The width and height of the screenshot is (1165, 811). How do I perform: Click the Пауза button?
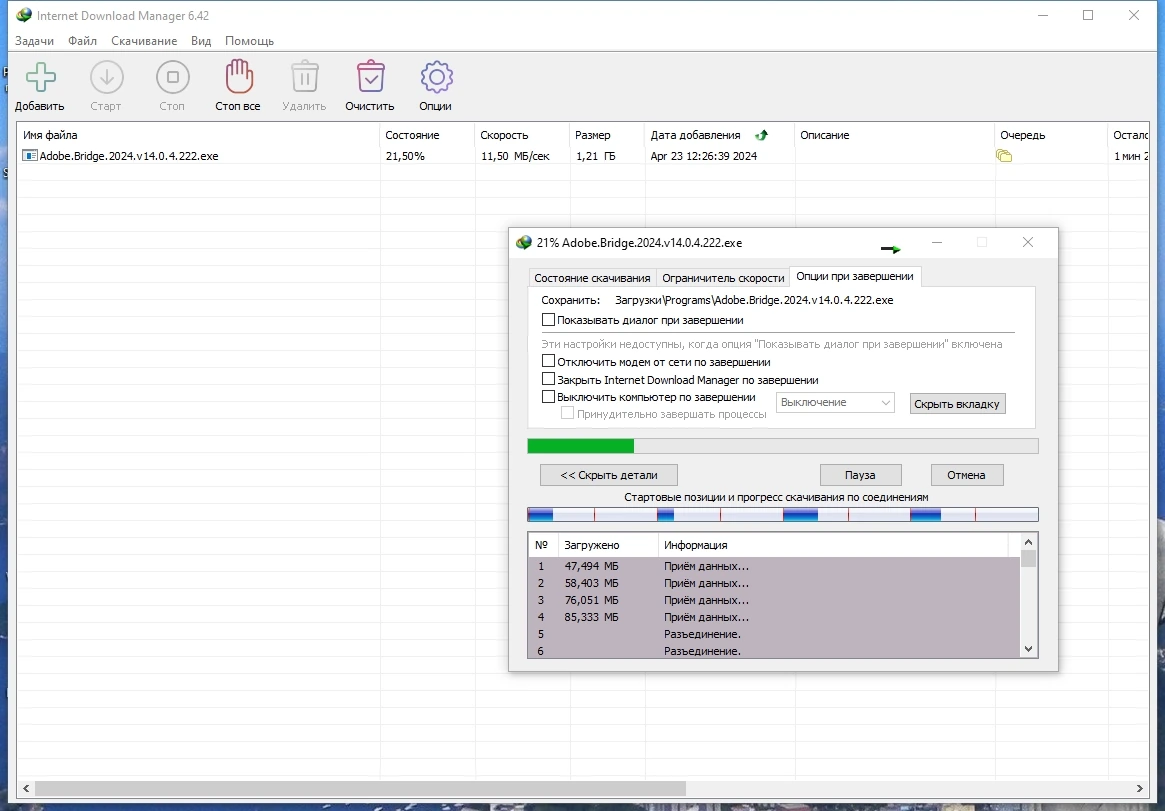point(860,475)
